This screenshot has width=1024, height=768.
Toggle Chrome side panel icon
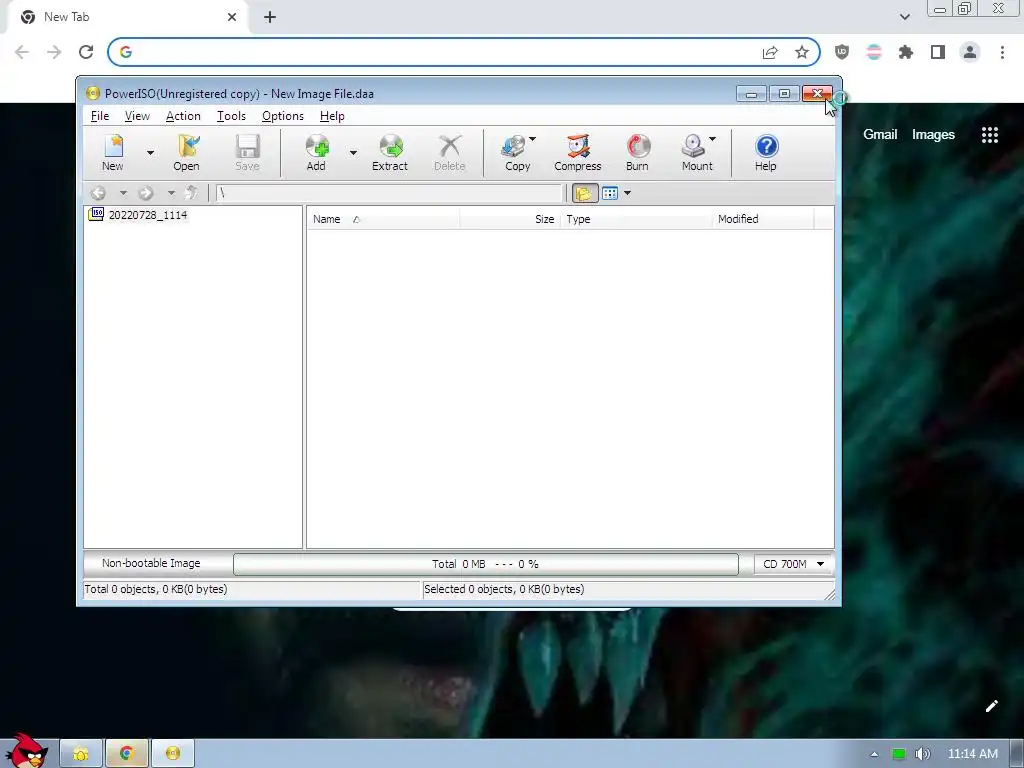point(938,52)
